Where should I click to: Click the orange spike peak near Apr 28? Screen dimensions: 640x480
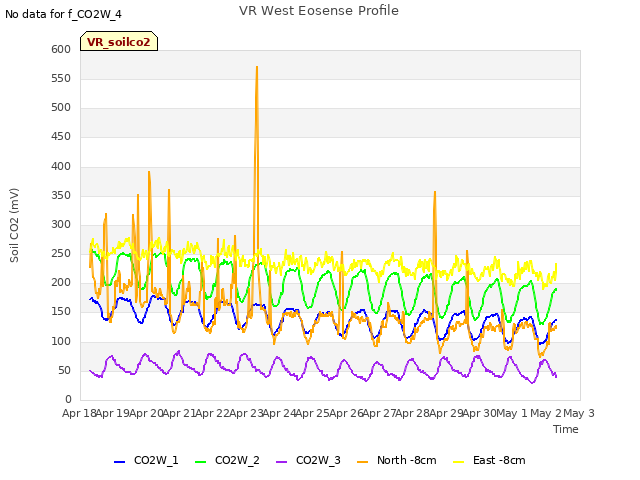pos(435,193)
